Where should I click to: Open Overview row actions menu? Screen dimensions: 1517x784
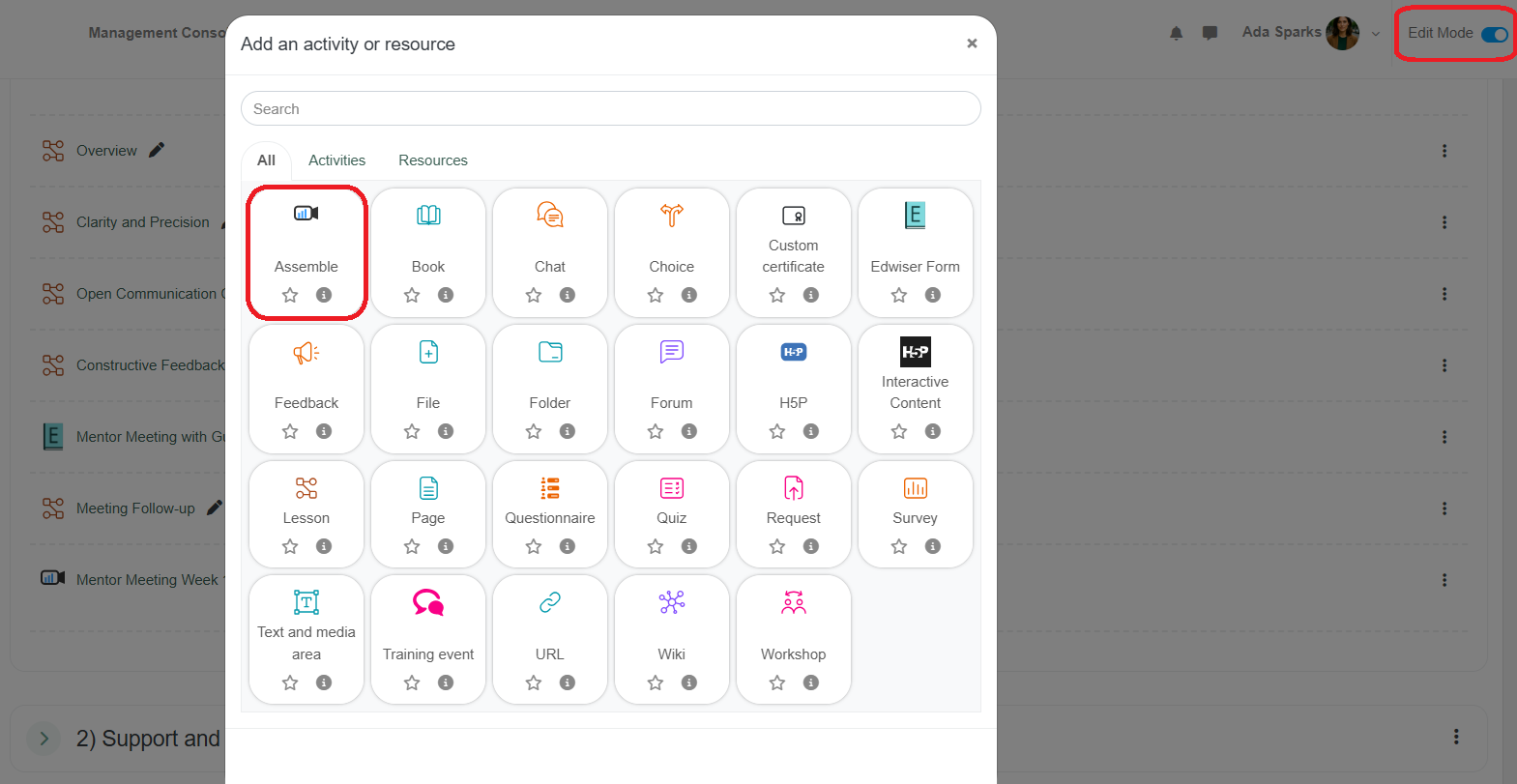click(1444, 151)
